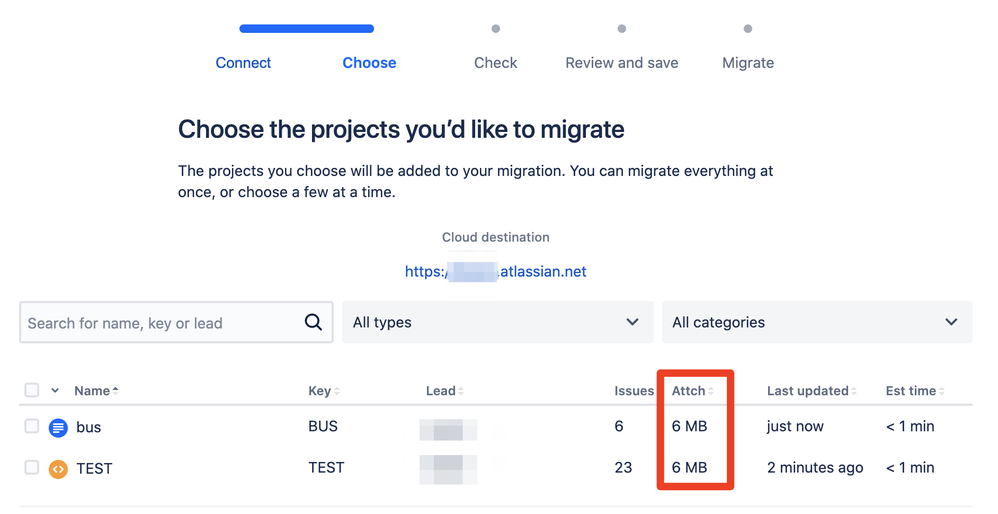Screen dimensions: 998x514
Task: Click the issues count 6 for bus
Action: (619, 426)
